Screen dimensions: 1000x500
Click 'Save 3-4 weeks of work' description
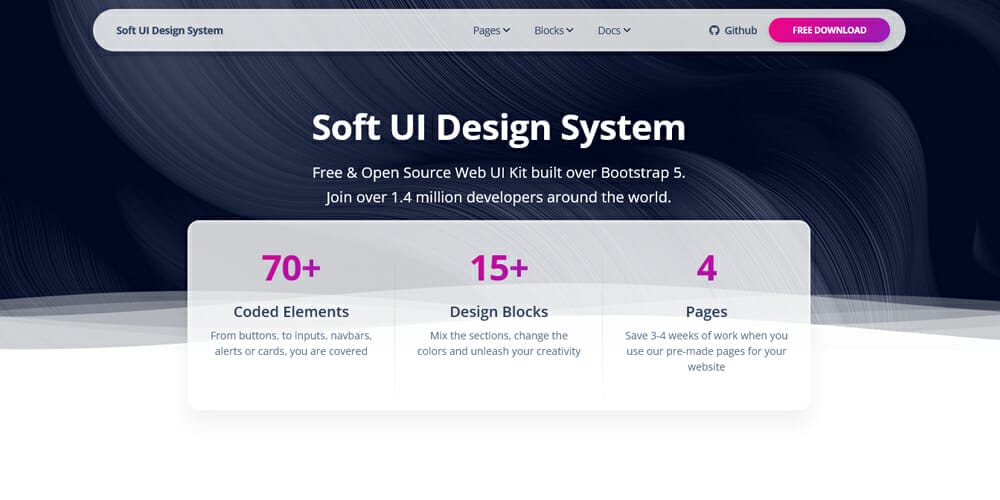tap(707, 351)
